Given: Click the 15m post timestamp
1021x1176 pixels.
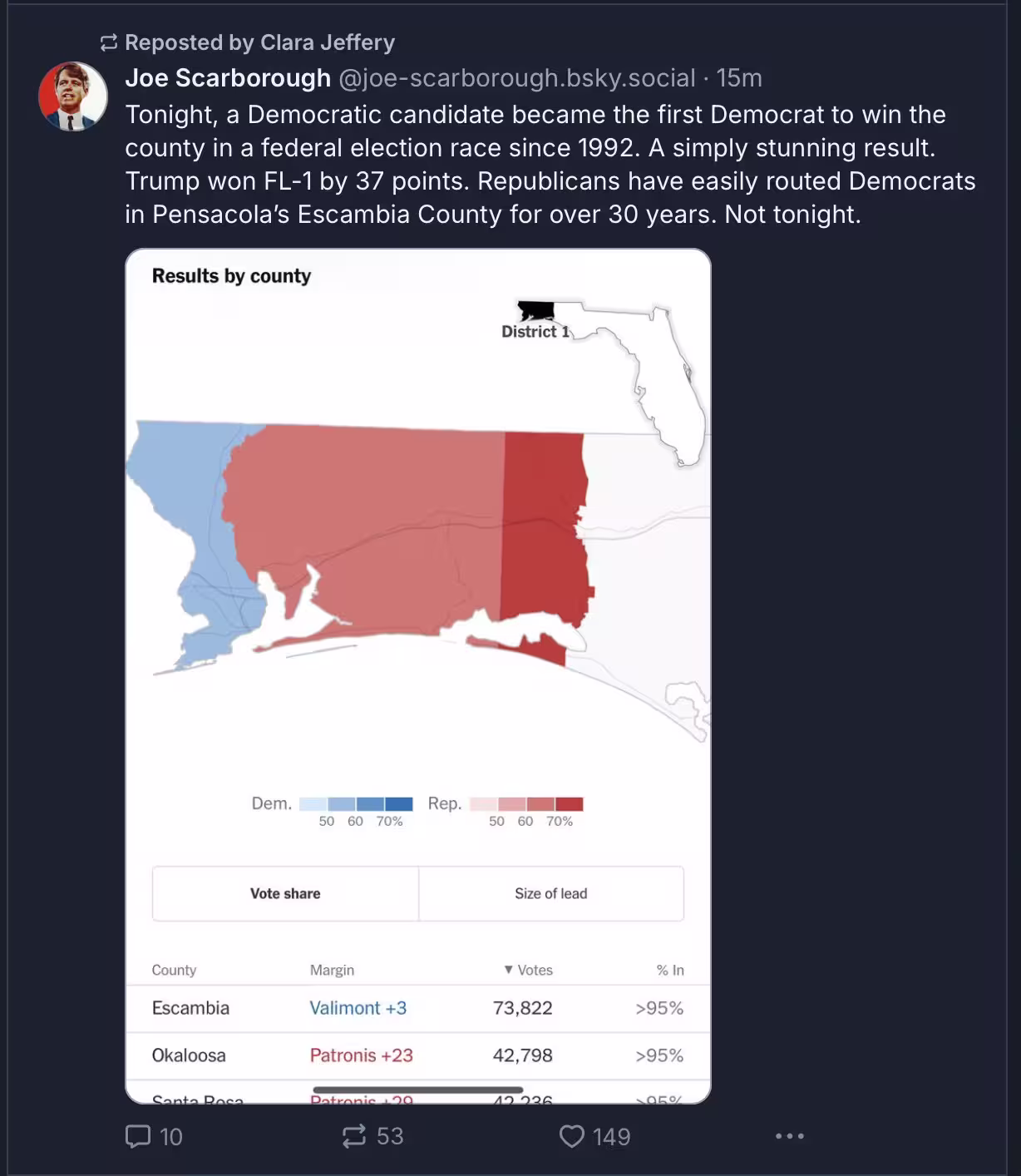Looking at the screenshot, I should [x=739, y=78].
